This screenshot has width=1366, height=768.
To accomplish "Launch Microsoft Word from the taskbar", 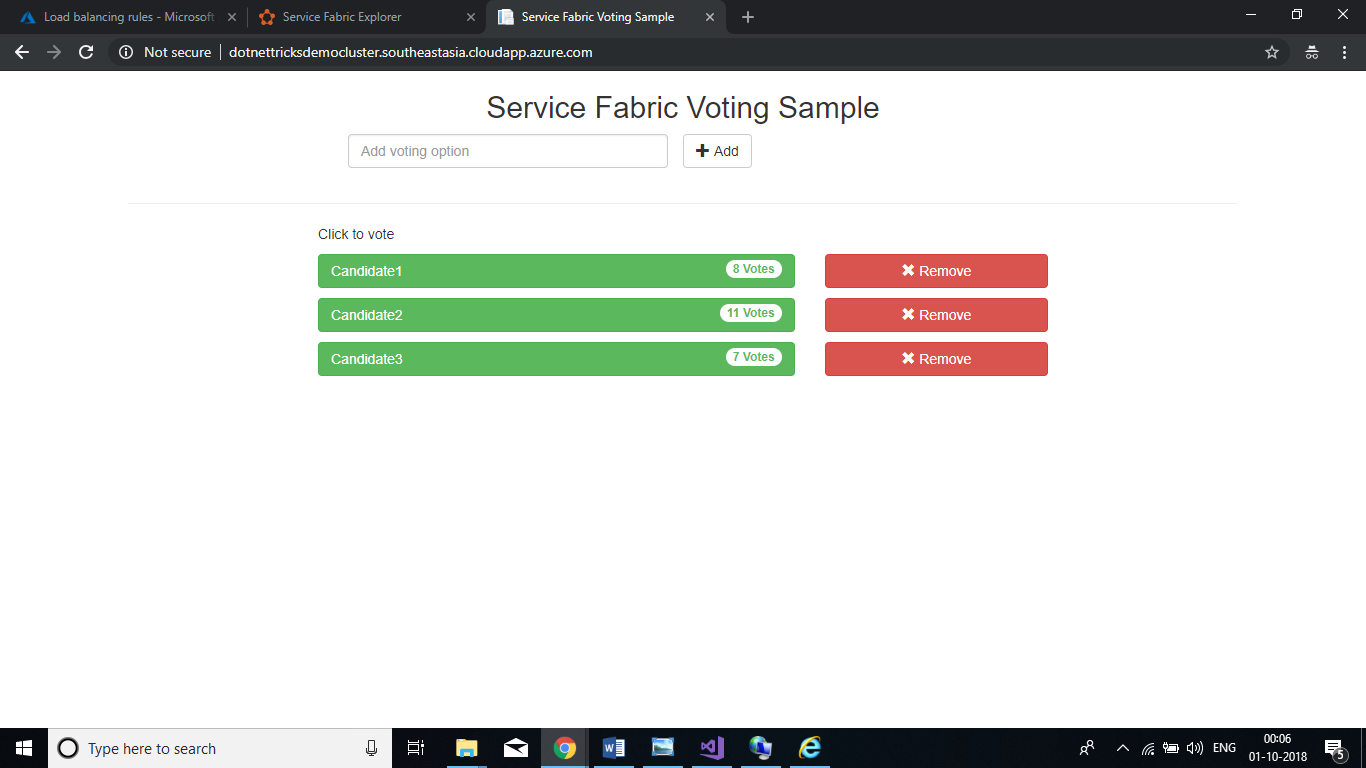I will point(614,748).
